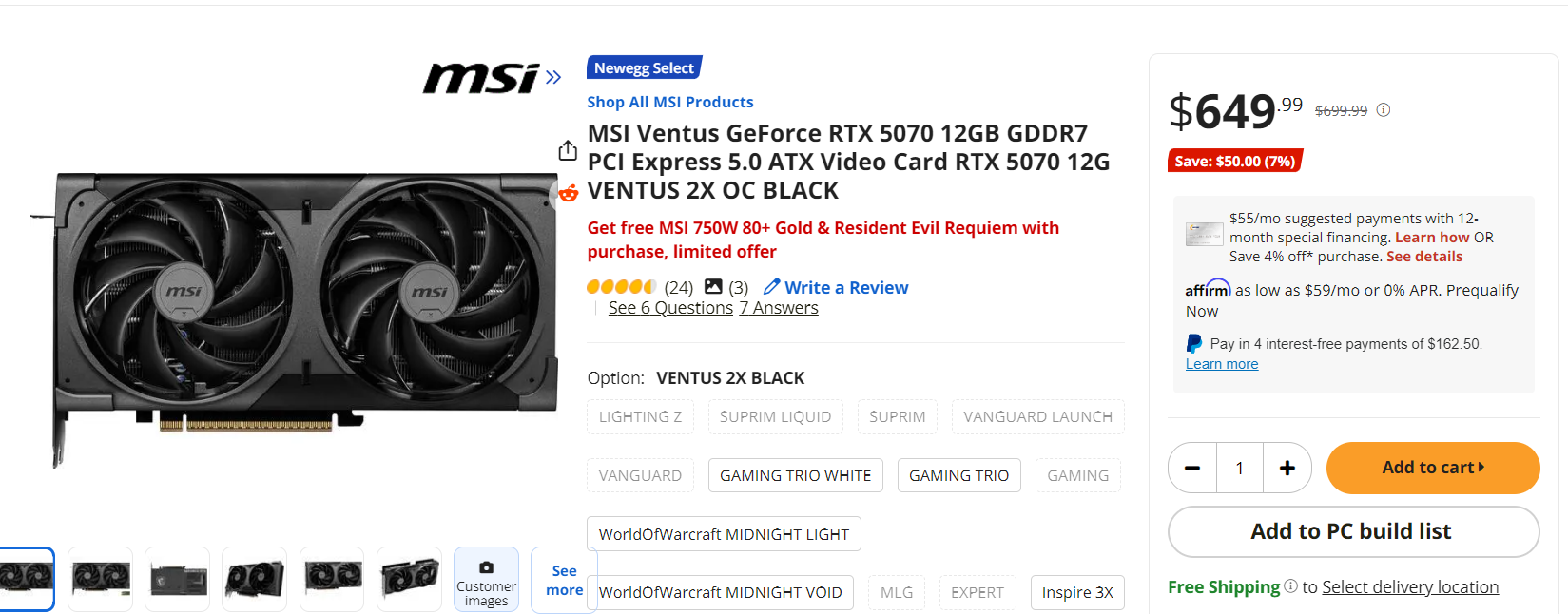1568x614 pixels.
Task: Click the Free Shipping info icon
Action: coord(1290,586)
